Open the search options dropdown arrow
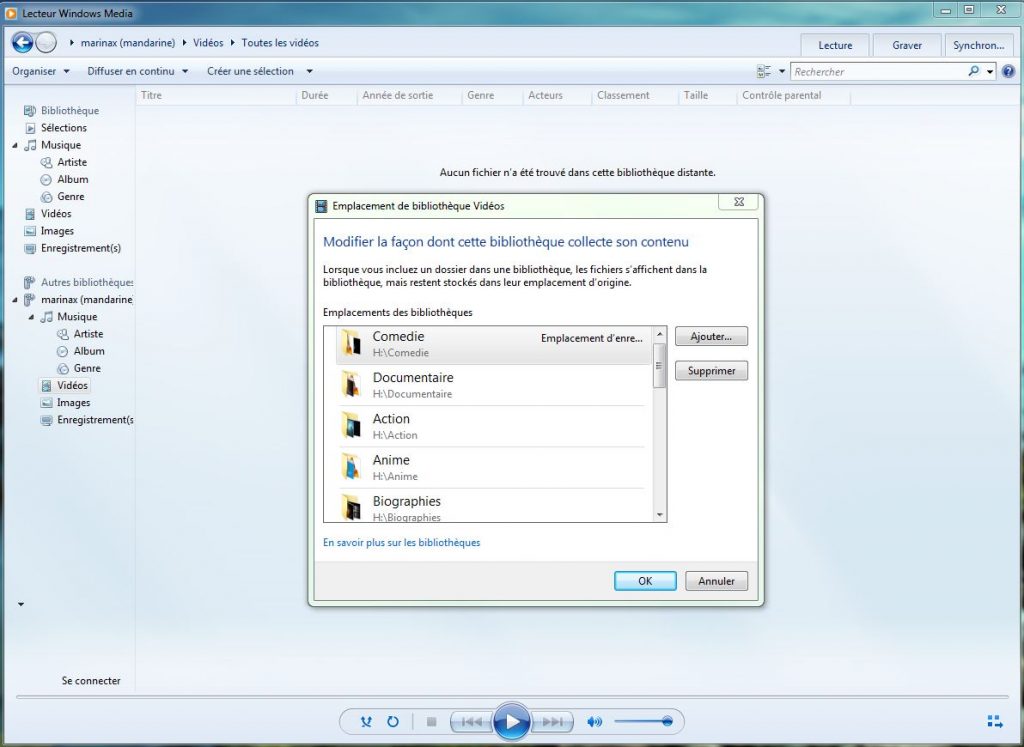The width and height of the screenshot is (1024, 747). pos(991,71)
